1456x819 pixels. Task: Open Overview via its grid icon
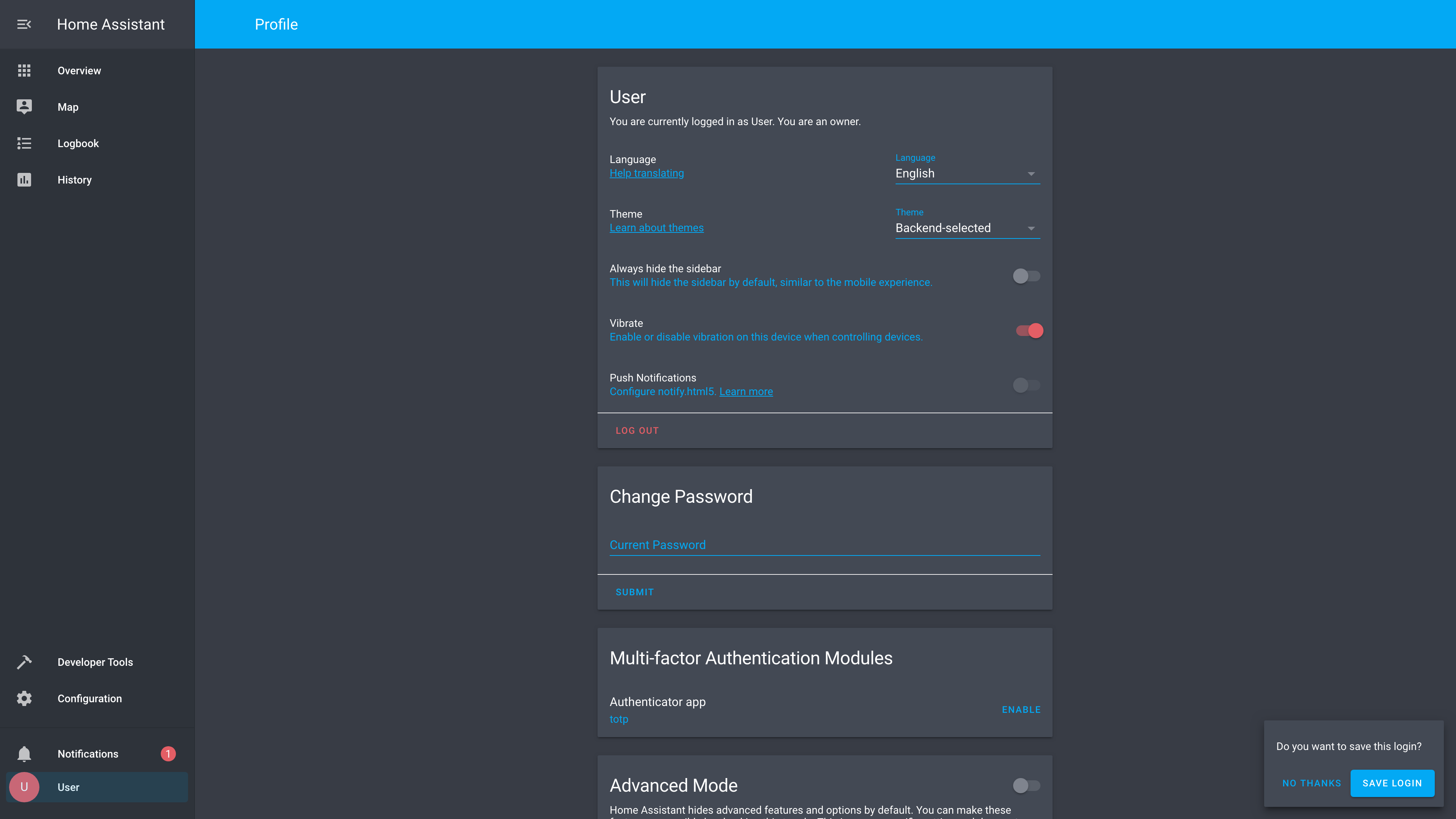coord(24,71)
